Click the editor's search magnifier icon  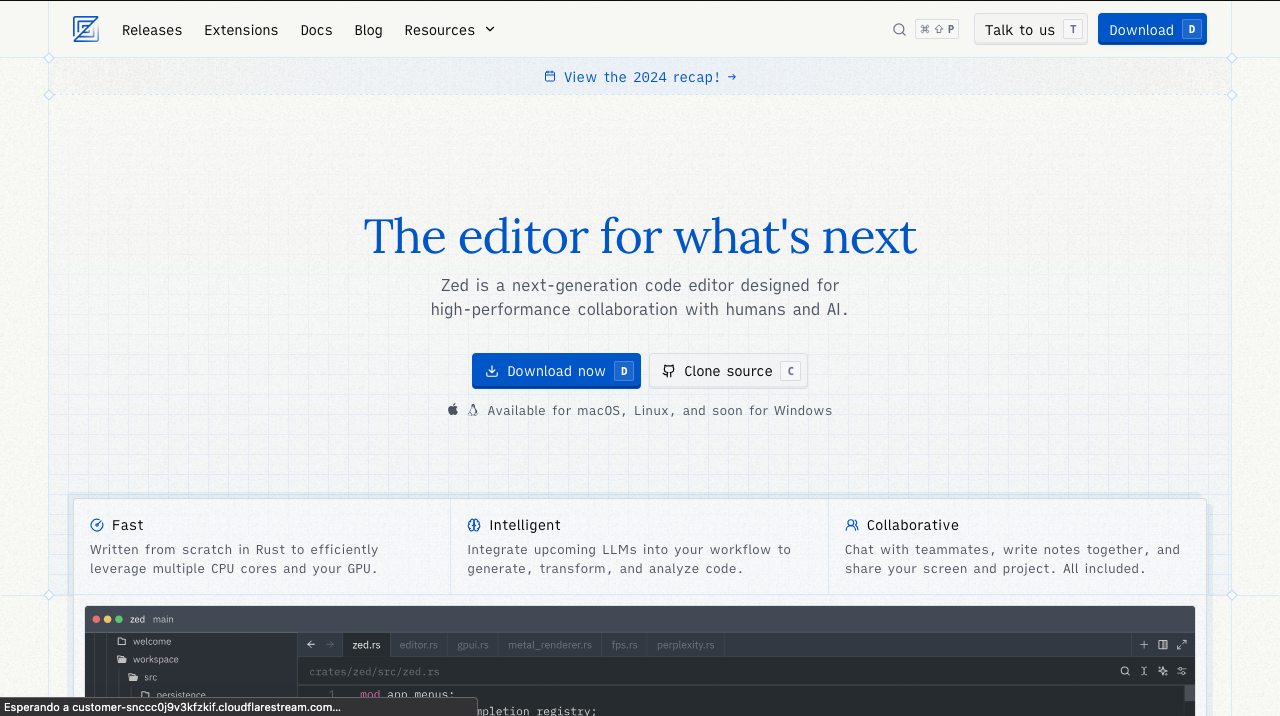pyautogui.click(x=1125, y=671)
